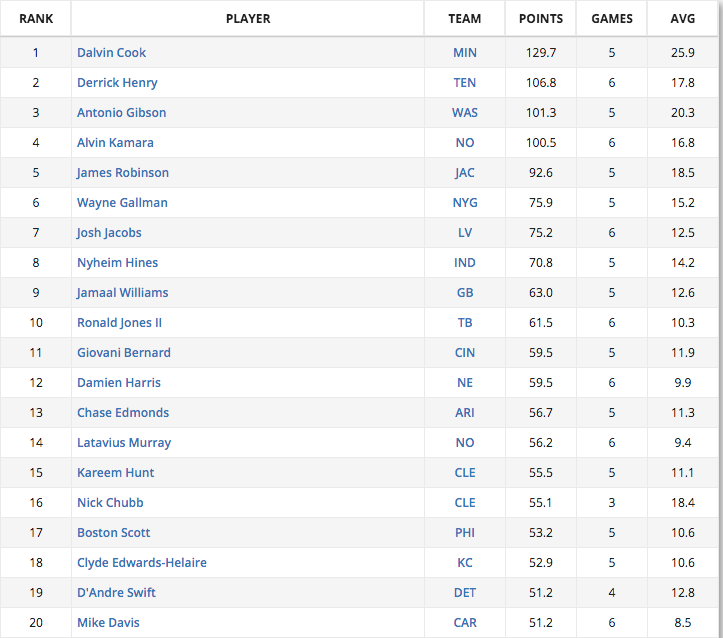This screenshot has width=723, height=638.
Task: Click the GAMES column header
Action: (612, 18)
